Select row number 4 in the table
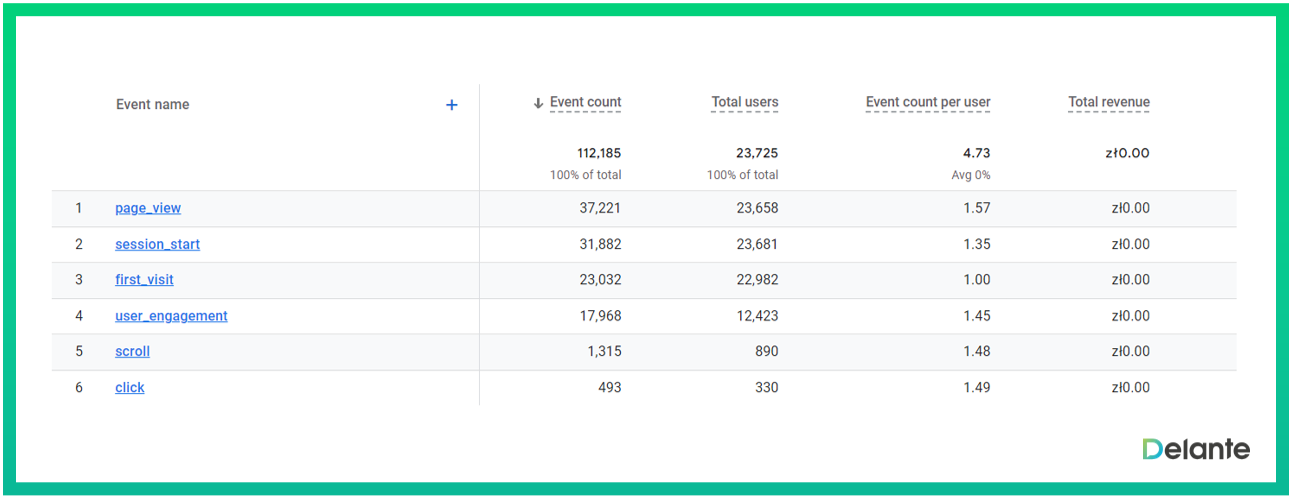This screenshot has height=497, width=1291. tap(79, 316)
